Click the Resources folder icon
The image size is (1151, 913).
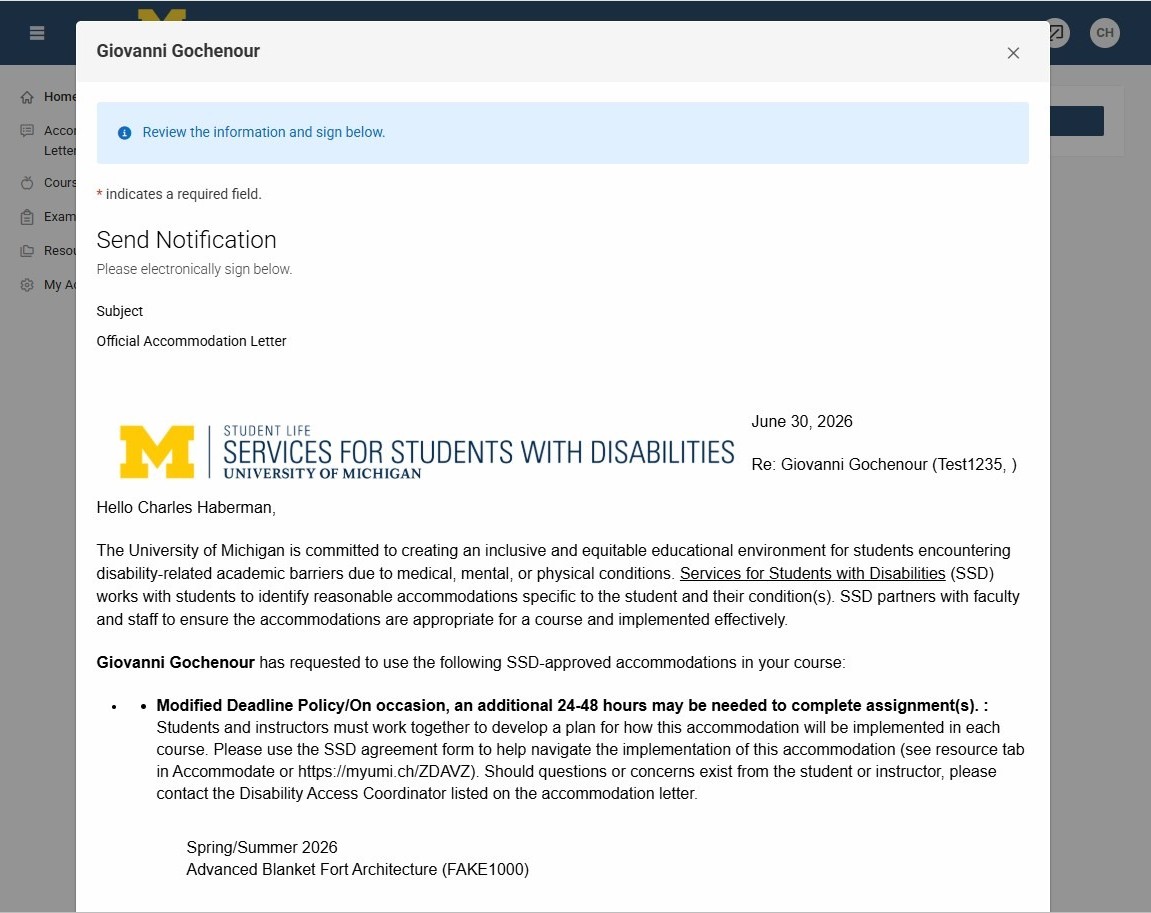tap(27, 251)
